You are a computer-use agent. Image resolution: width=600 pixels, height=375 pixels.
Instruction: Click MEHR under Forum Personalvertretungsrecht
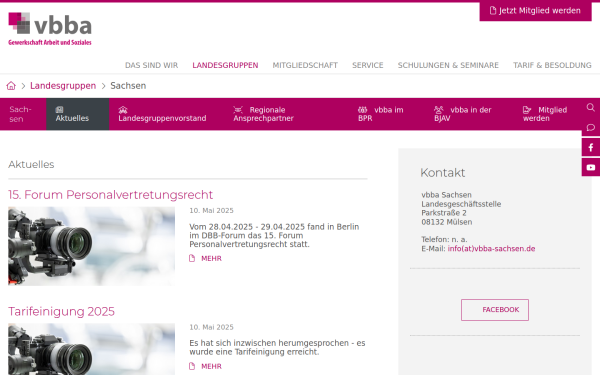point(211,258)
